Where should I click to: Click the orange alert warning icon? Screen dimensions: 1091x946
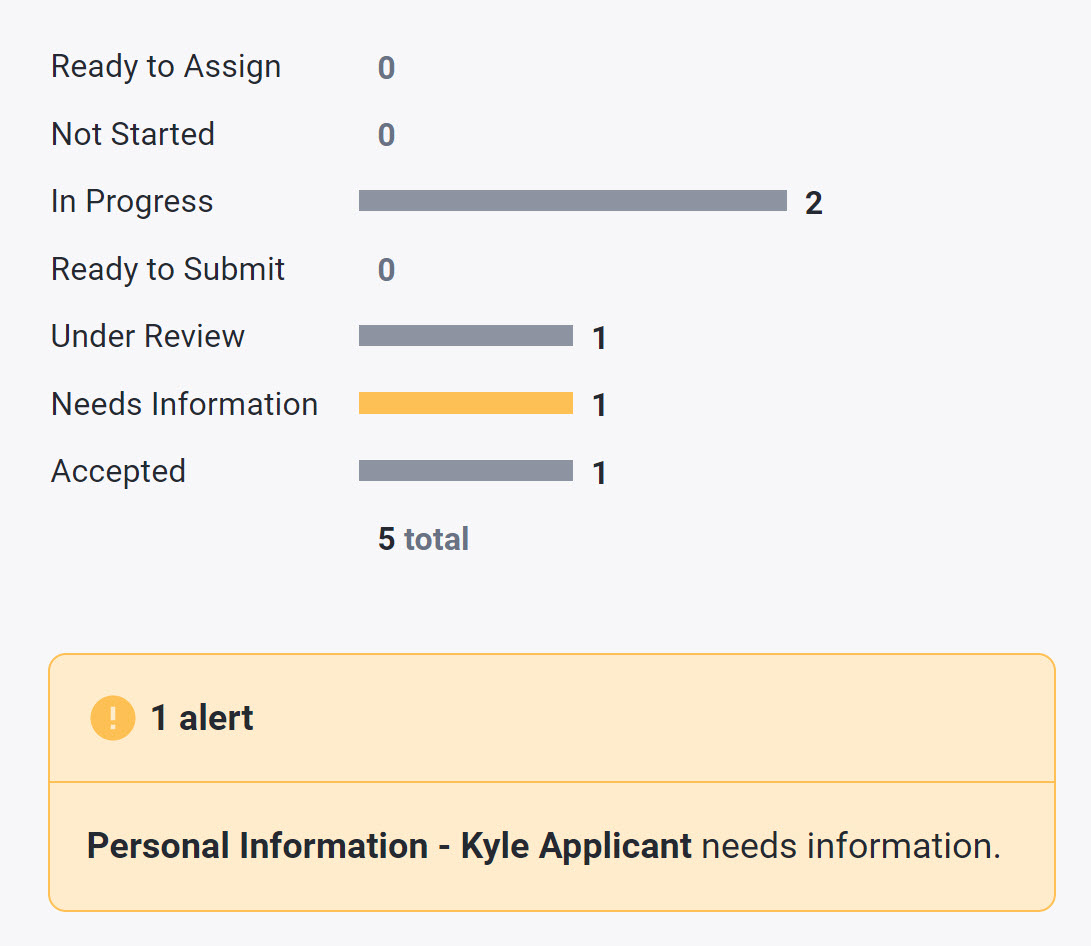(113, 718)
